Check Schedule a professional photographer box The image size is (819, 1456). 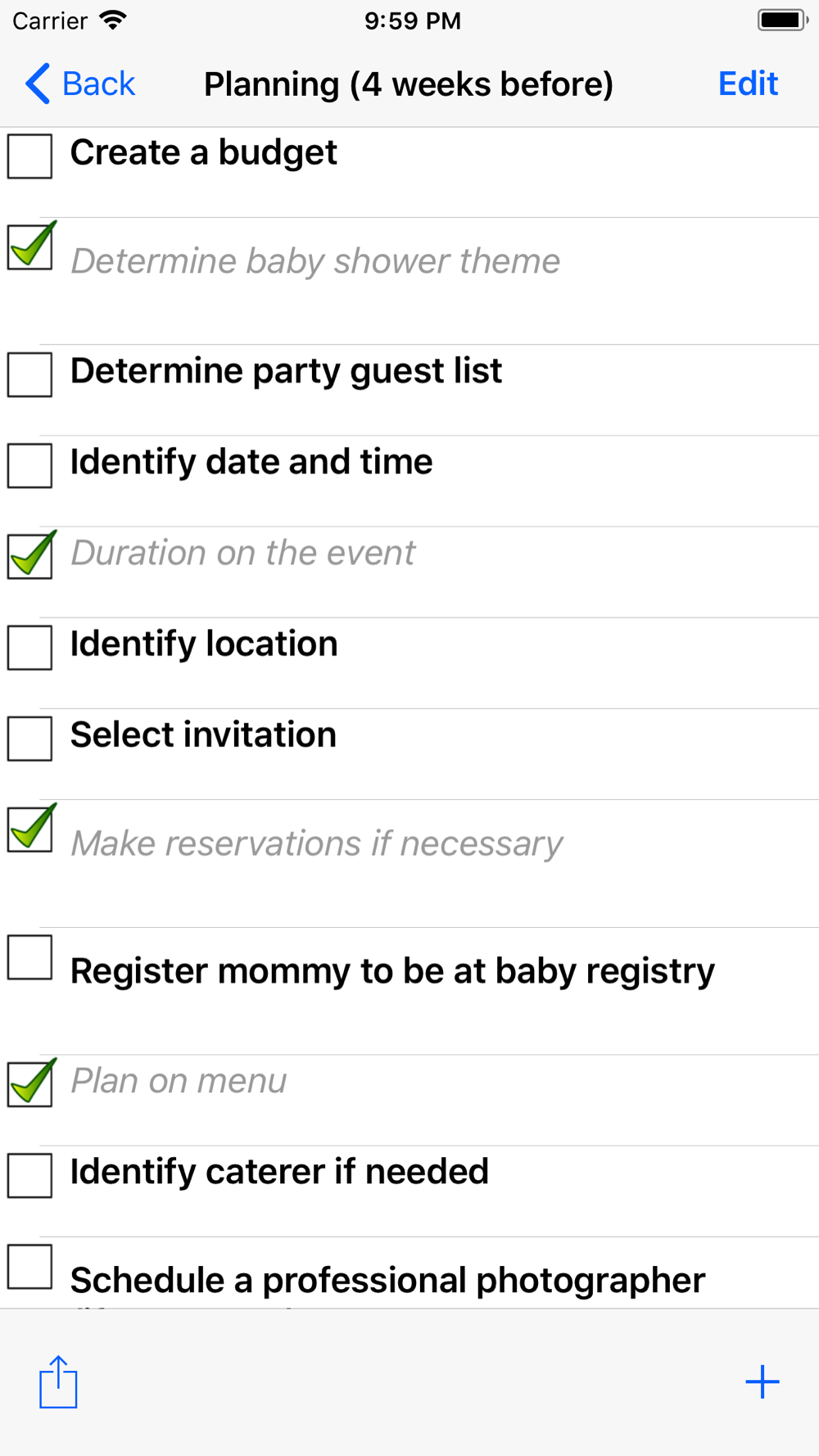point(30,1266)
